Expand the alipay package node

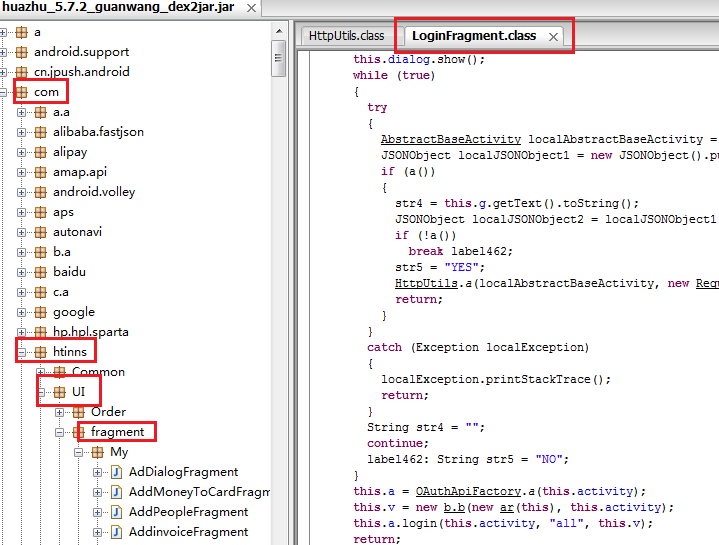(21, 152)
